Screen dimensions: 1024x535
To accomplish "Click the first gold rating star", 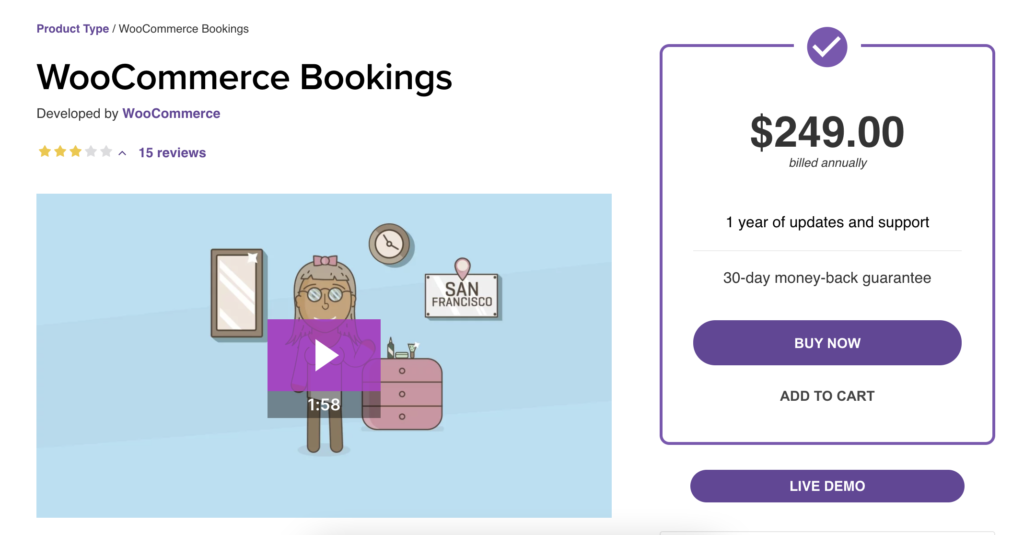I will (x=44, y=152).
